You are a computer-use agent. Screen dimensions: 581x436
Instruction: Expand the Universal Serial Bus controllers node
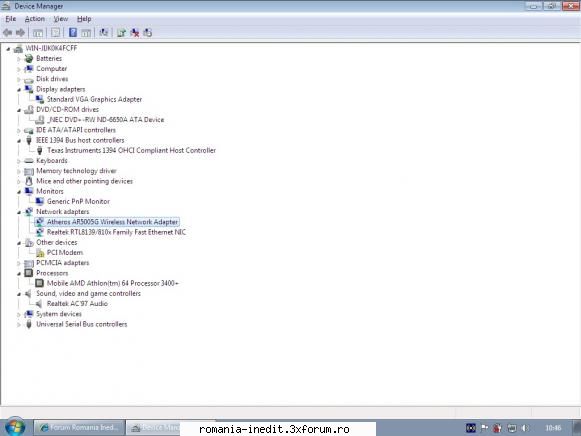click(x=19, y=324)
